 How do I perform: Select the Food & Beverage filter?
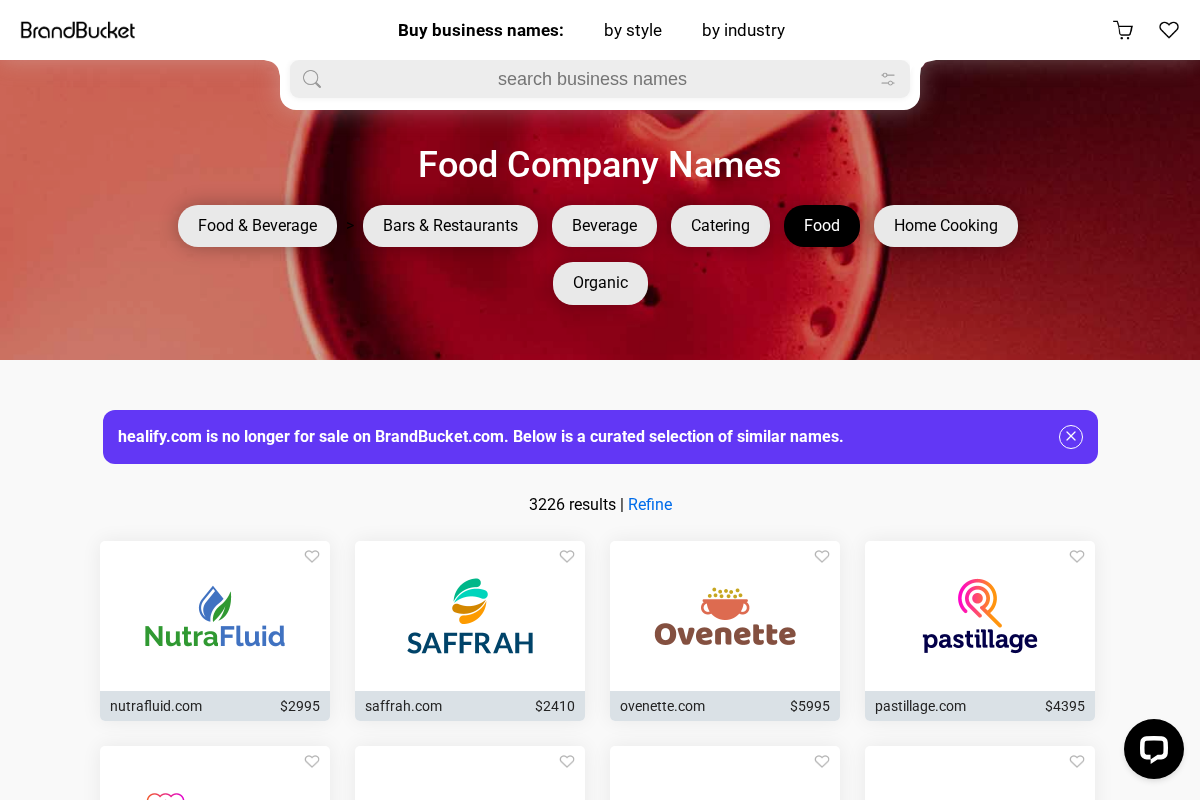257,226
